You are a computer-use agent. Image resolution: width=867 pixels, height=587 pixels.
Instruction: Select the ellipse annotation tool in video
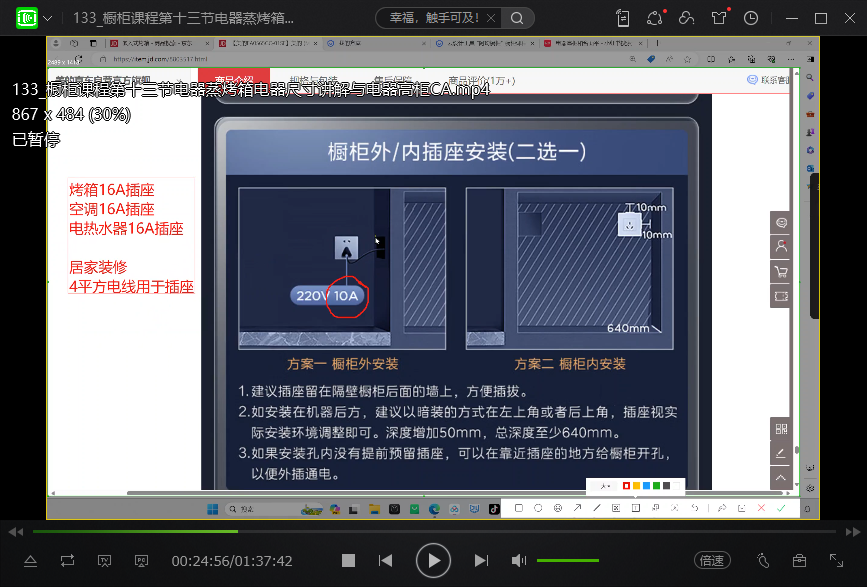(538, 508)
